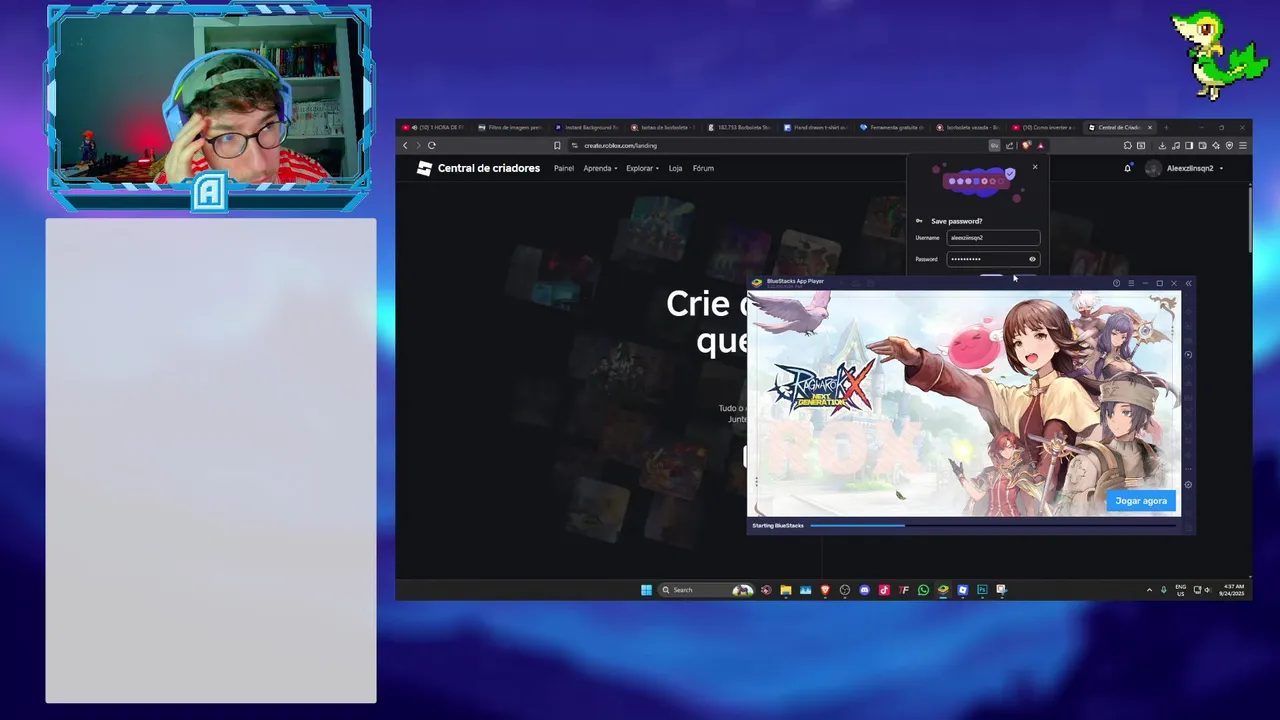Click Jogar agora in BlueStacks

click(x=1141, y=501)
